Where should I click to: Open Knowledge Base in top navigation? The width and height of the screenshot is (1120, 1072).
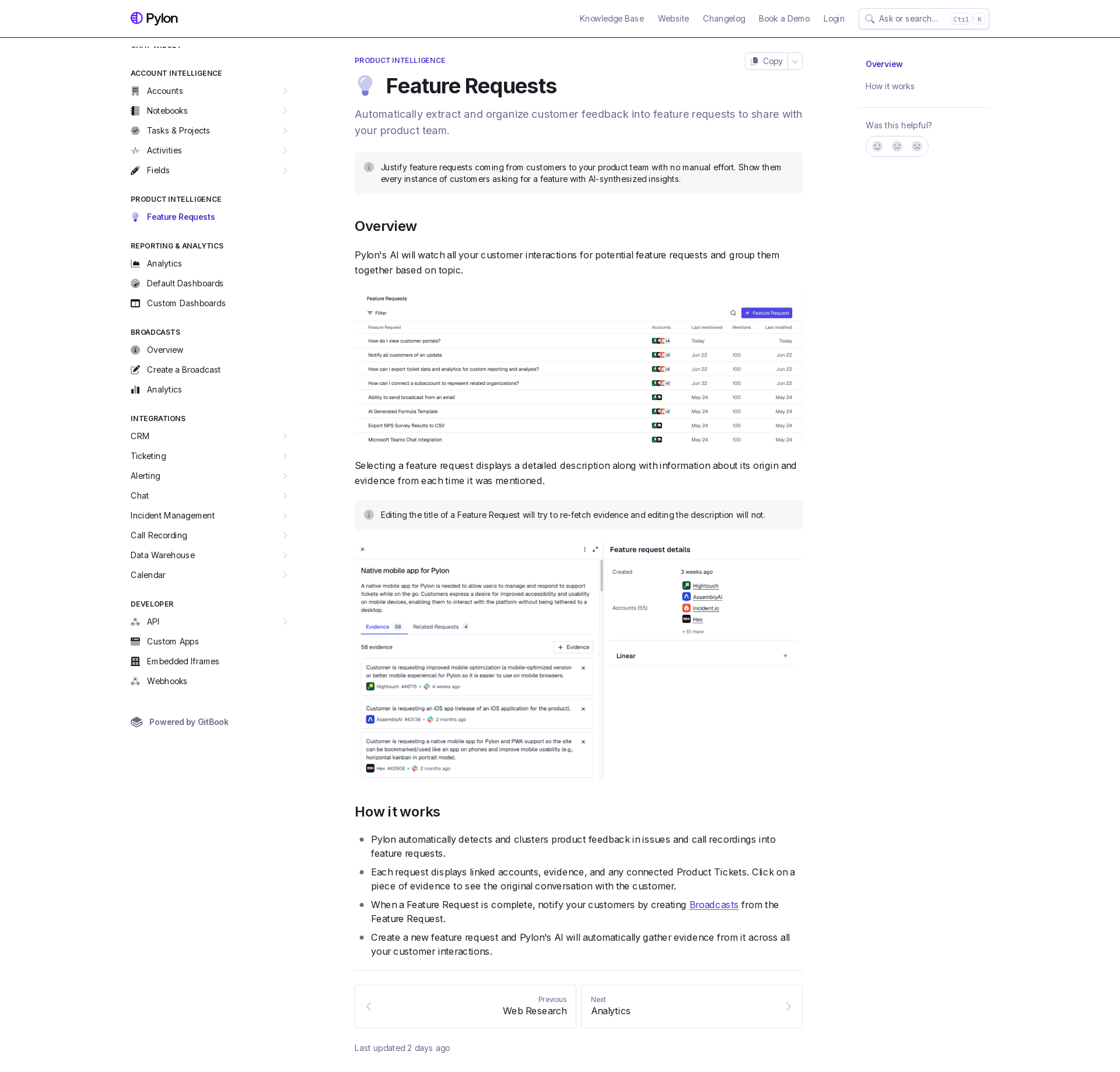click(x=612, y=19)
